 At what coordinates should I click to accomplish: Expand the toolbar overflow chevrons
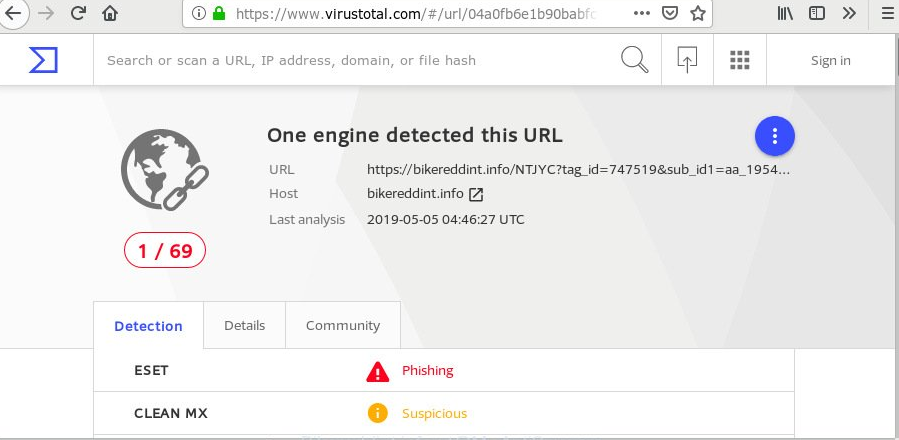pyautogui.click(x=849, y=14)
